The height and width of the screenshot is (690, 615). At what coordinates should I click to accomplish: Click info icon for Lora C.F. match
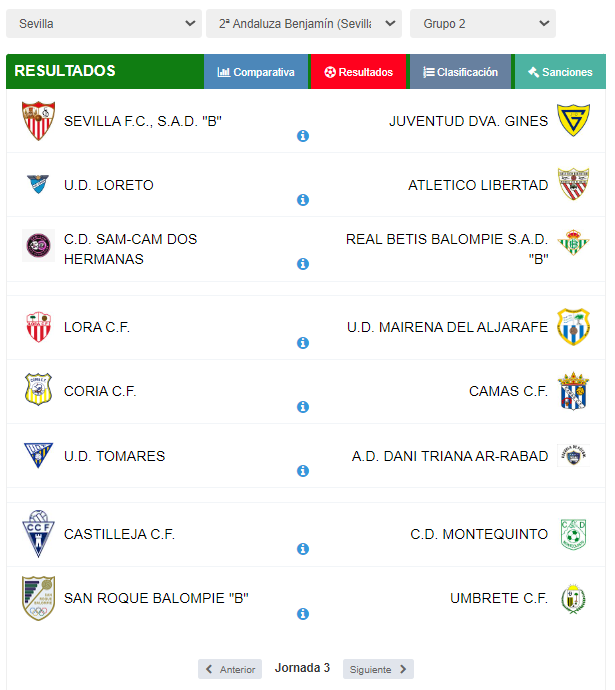tap(303, 343)
